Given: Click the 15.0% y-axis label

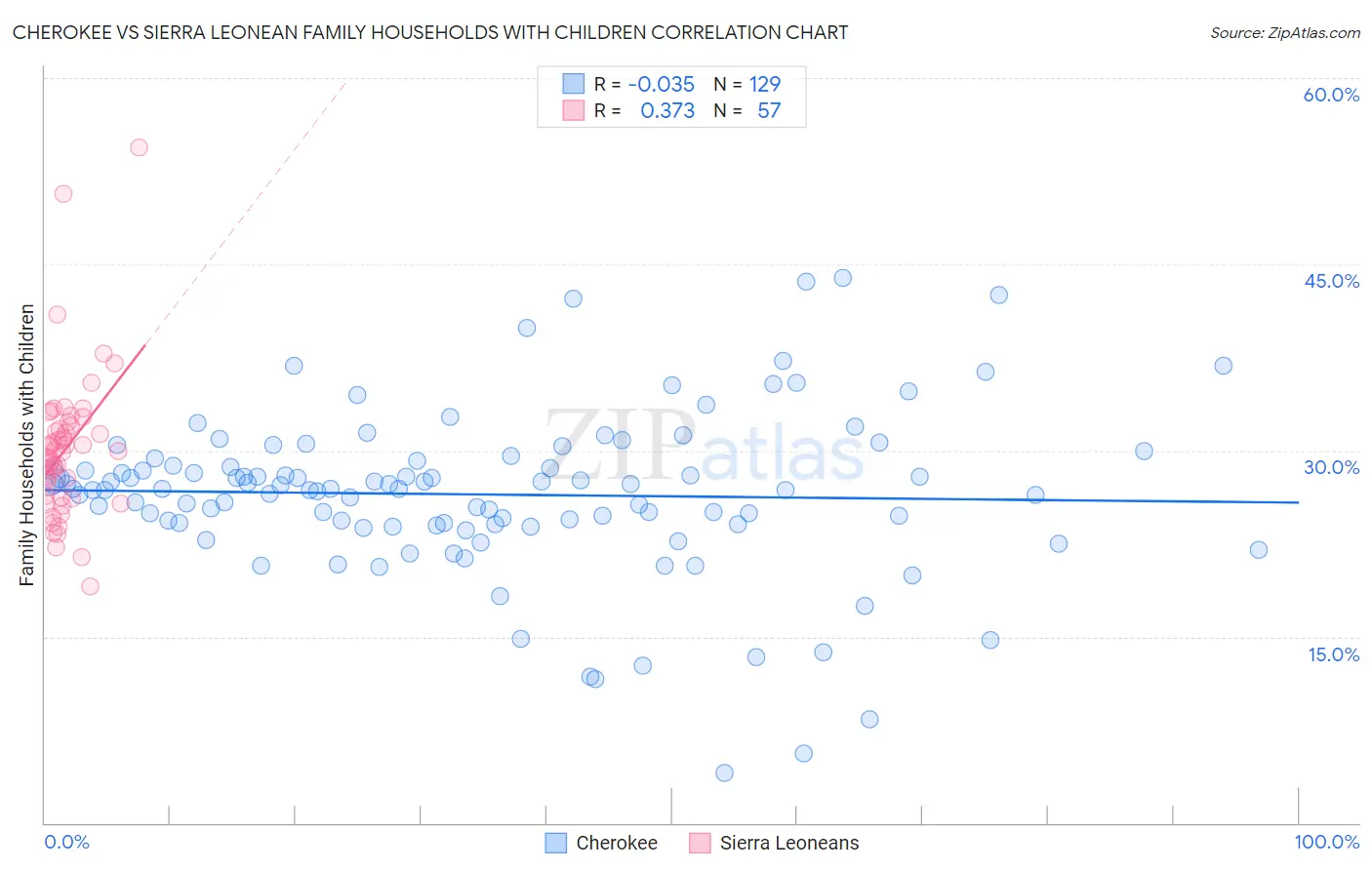Looking at the screenshot, I should (1333, 653).
